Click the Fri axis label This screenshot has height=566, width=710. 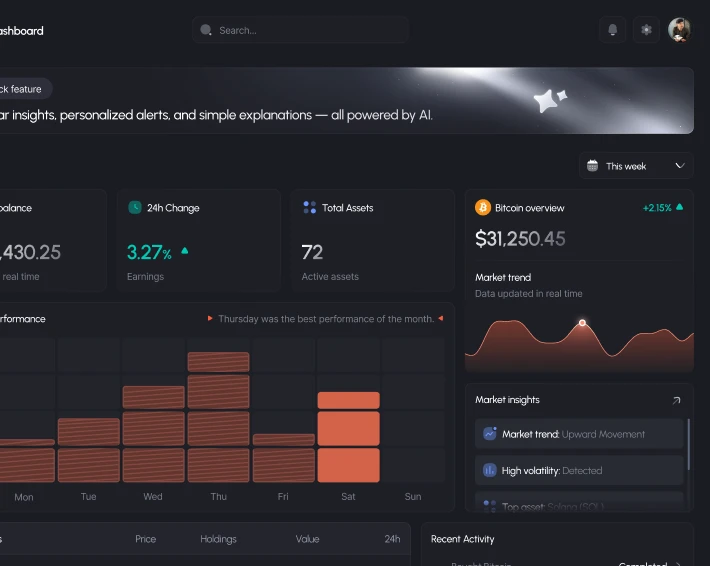pos(283,497)
